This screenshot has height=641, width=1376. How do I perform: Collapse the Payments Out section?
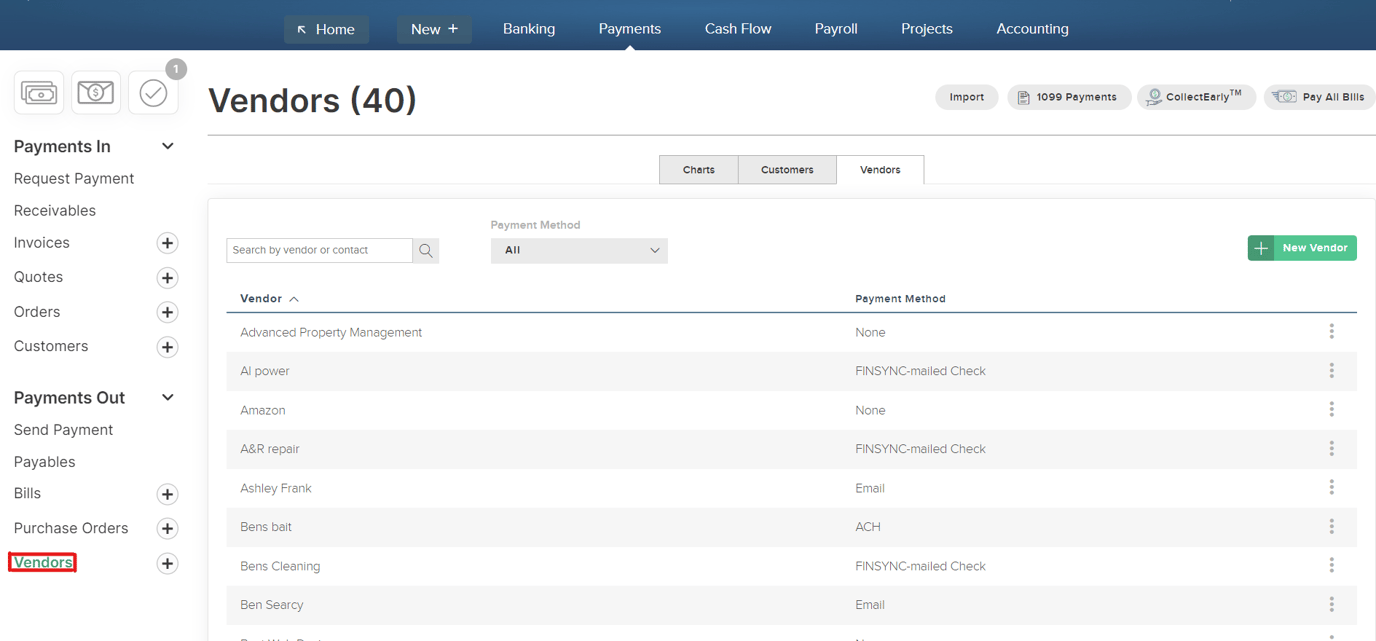coord(167,397)
